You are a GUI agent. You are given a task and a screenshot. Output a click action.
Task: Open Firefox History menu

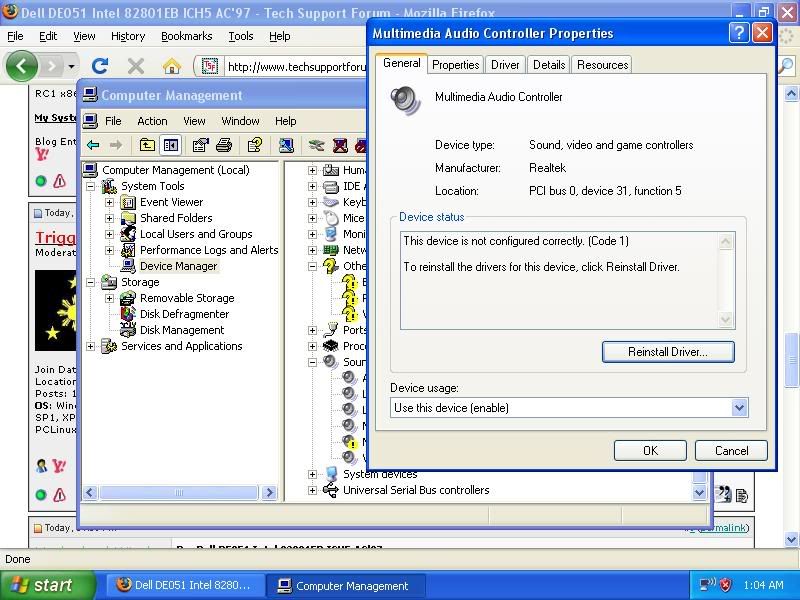click(128, 36)
